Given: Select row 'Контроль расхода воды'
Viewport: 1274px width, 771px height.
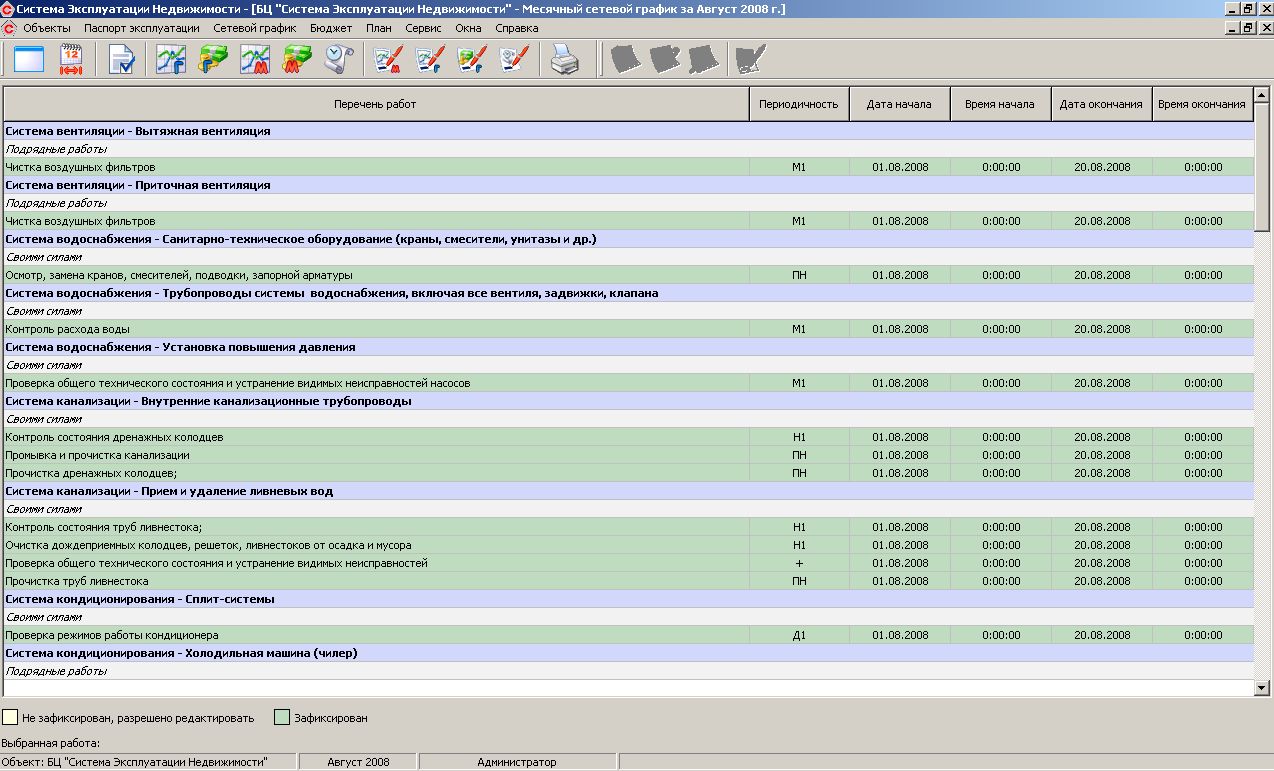Looking at the screenshot, I should (x=628, y=329).
